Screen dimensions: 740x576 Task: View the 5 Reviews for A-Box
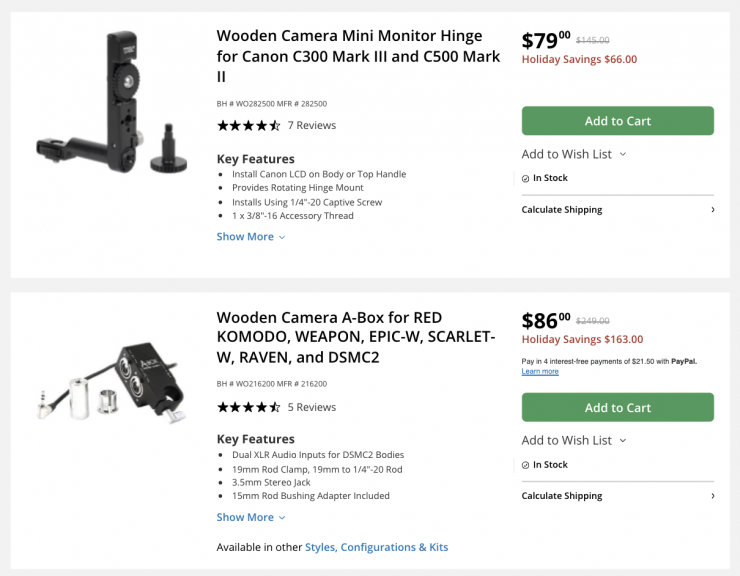click(312, 407)
